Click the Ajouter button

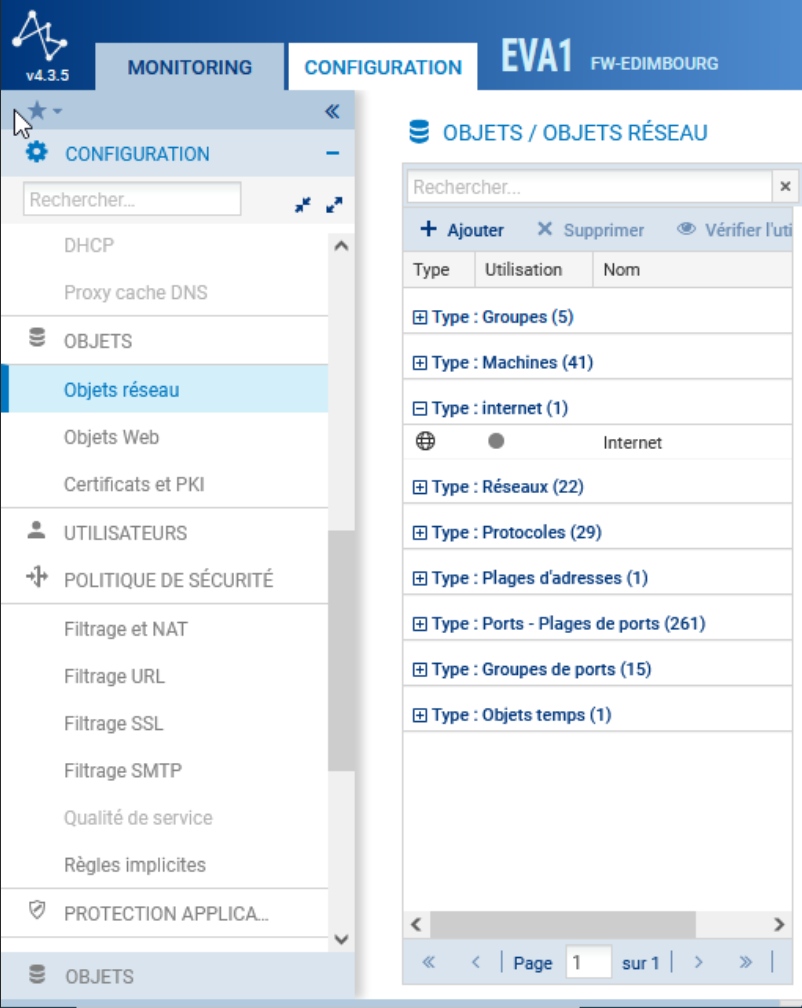pyautogui.click(x=461, y=230)
